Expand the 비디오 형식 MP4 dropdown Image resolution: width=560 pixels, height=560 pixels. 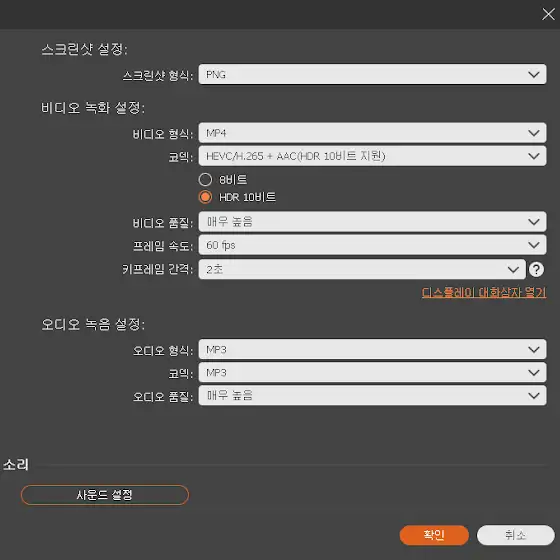(x=372, y=133)
